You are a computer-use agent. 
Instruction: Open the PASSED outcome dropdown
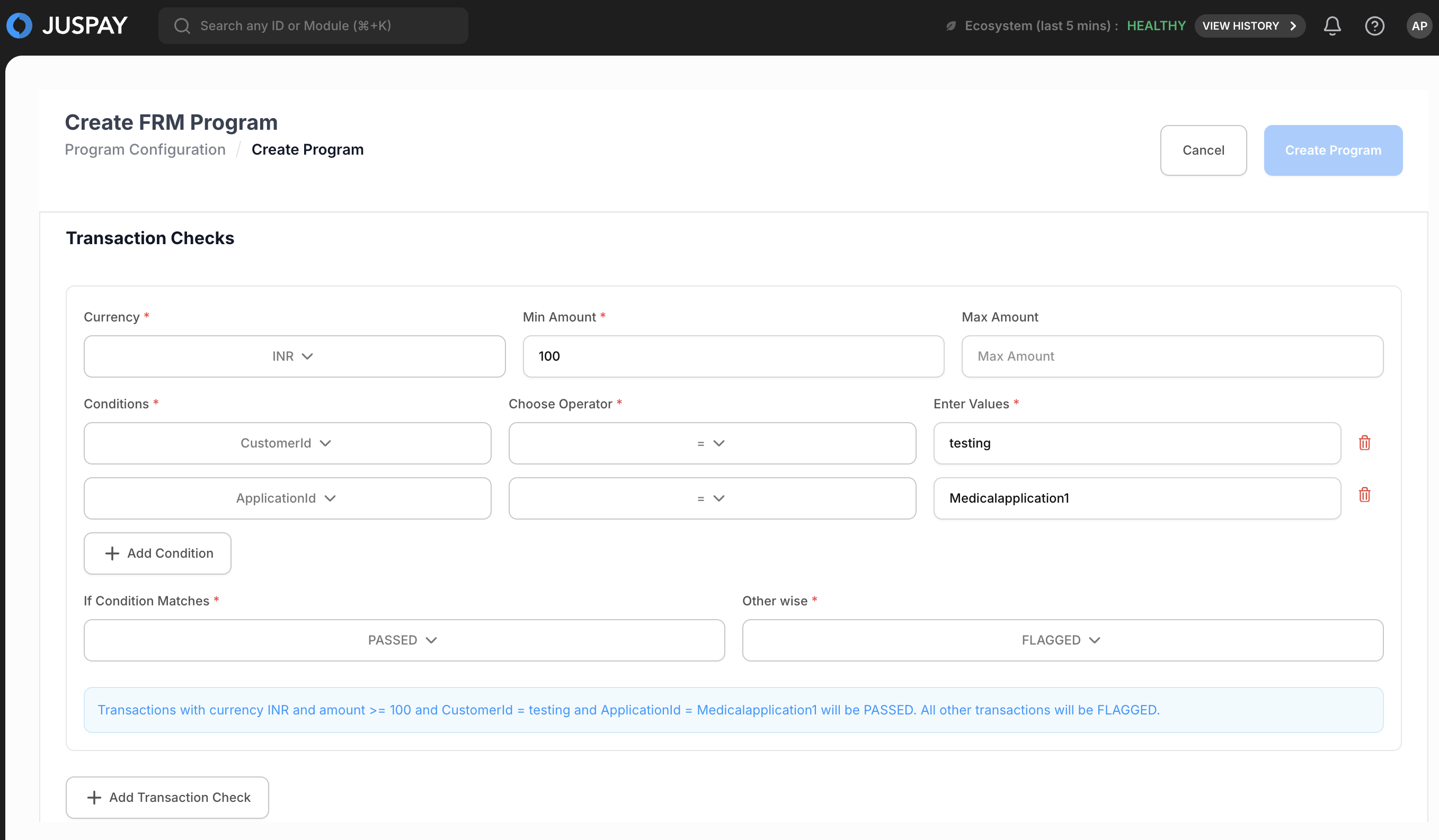pyautogui.click(x=404, y=640)
